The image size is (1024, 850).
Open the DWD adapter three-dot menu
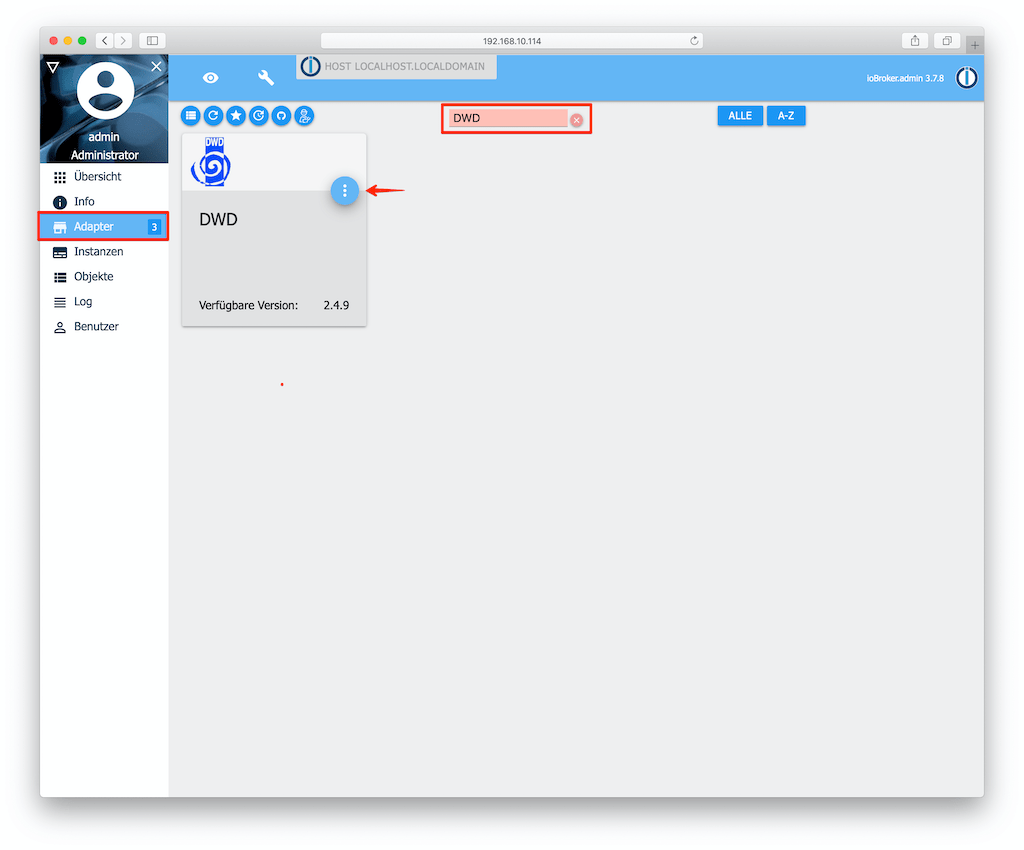click(345, 191)
